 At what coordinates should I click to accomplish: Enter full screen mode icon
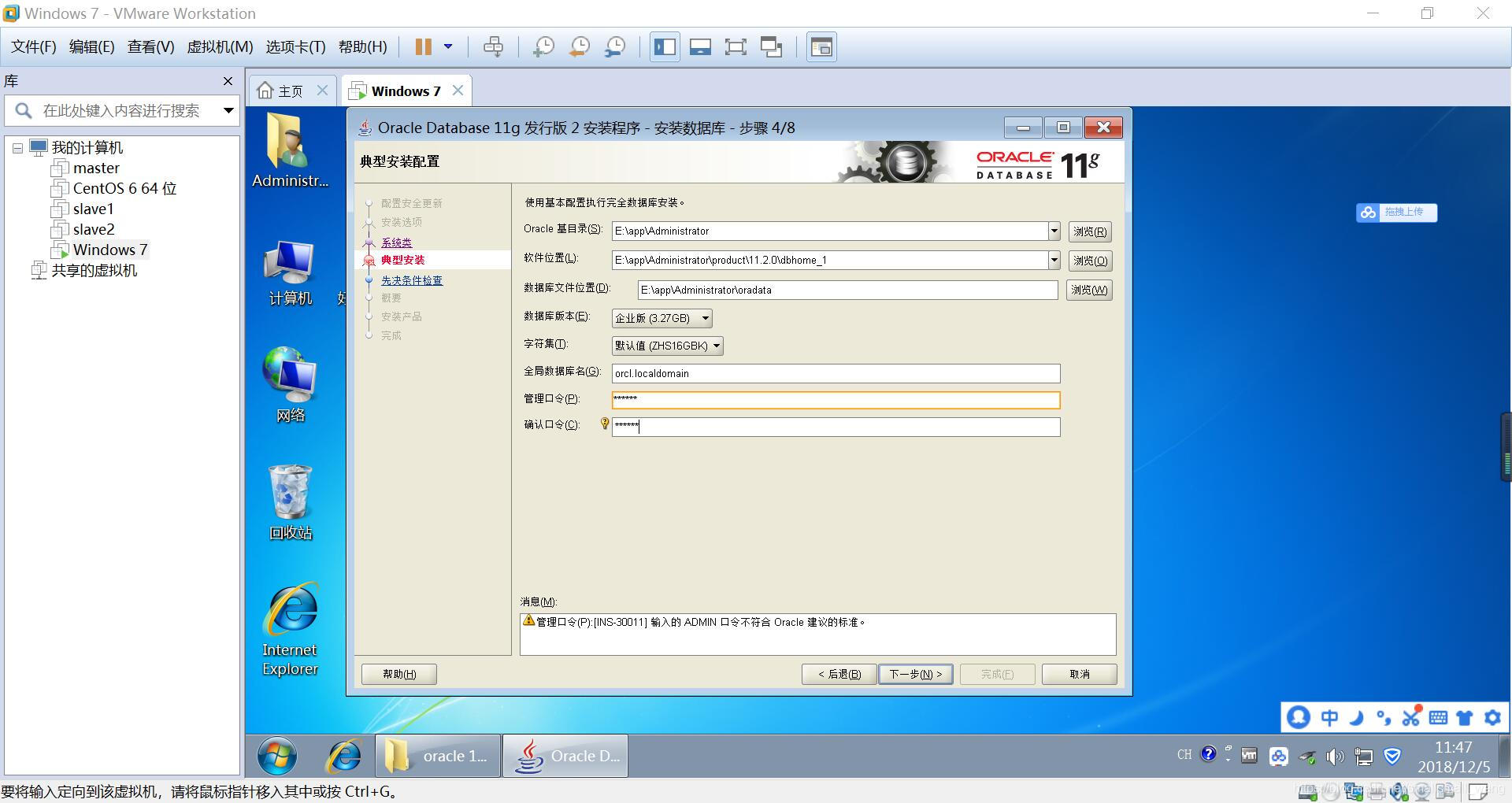tap(736, 47)
